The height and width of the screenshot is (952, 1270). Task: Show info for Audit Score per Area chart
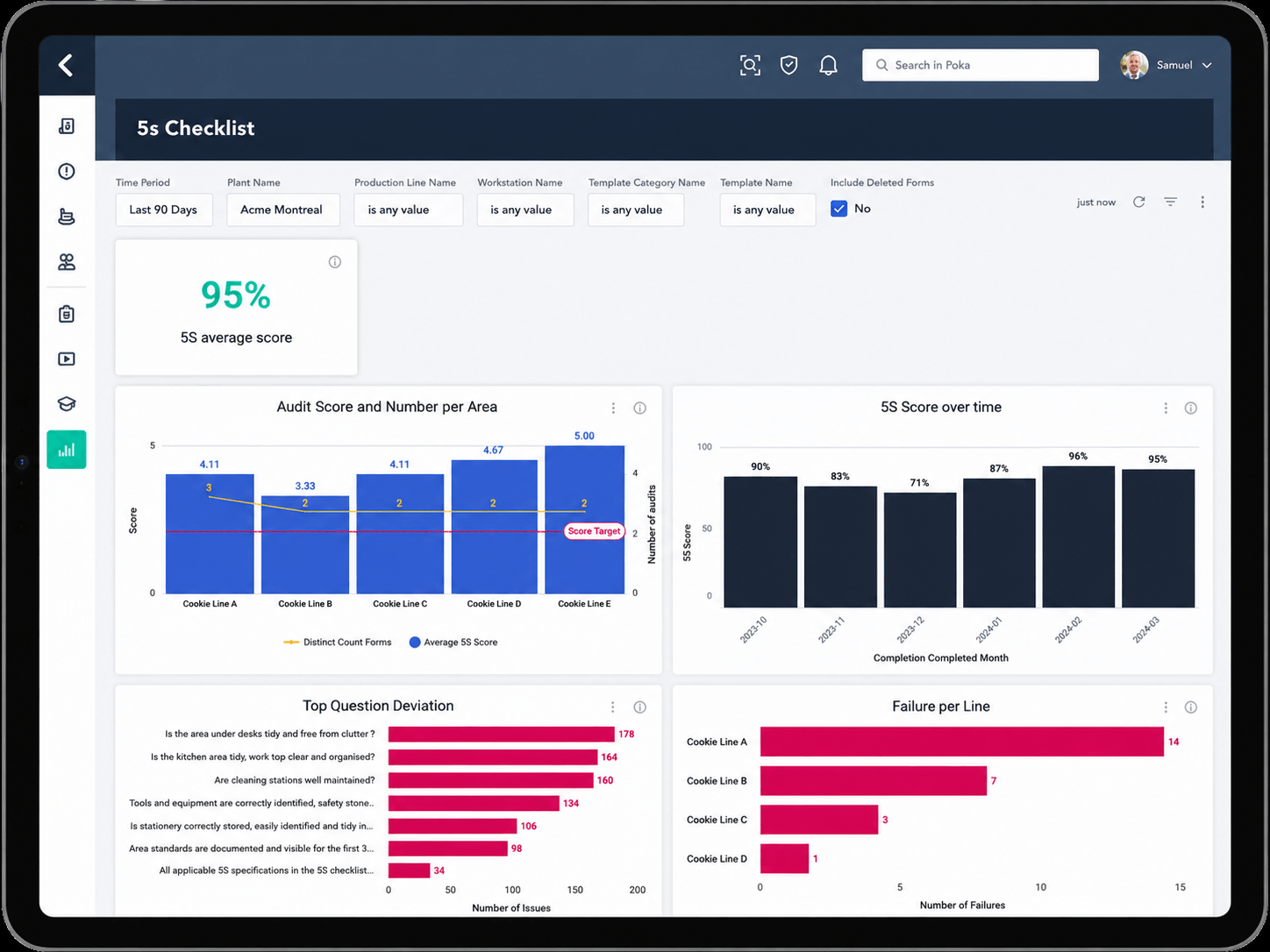click(640, 408)
